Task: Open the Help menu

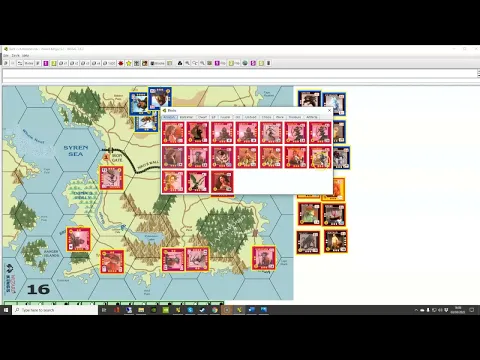Action: 25,55
